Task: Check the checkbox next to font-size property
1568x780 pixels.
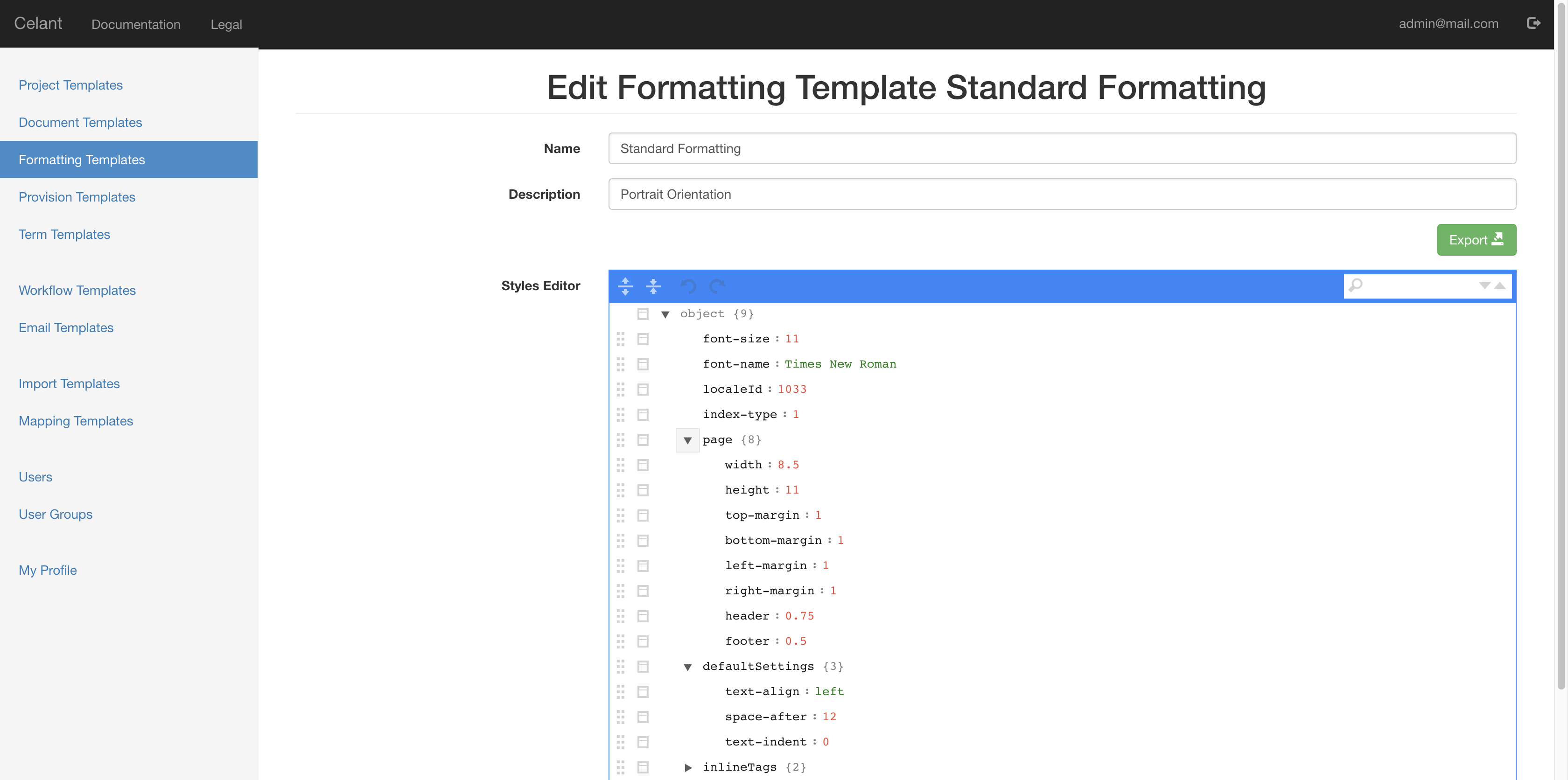Action: point(644,339)
